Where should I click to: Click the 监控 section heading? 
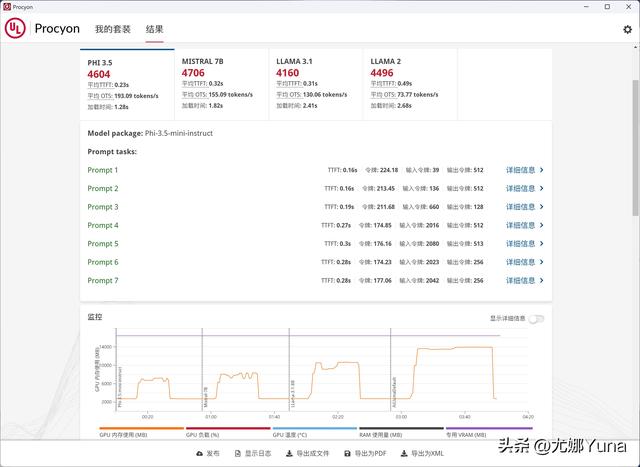pyautogui.click(x=95, y=317)
